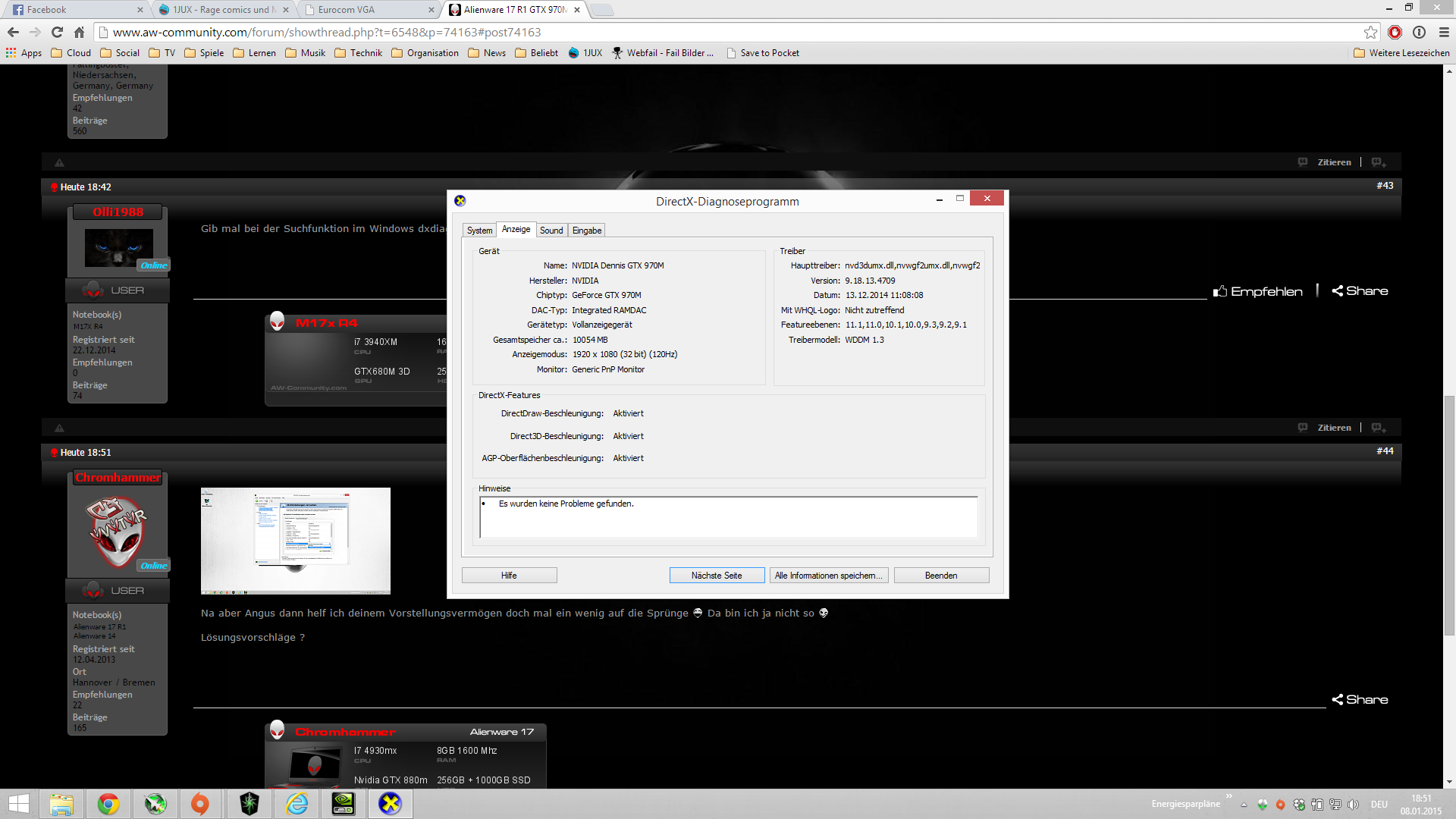Open the Sound tab in DirectX dialog
The width and height of the screenshot is (1456, 819).
[551, 231]
